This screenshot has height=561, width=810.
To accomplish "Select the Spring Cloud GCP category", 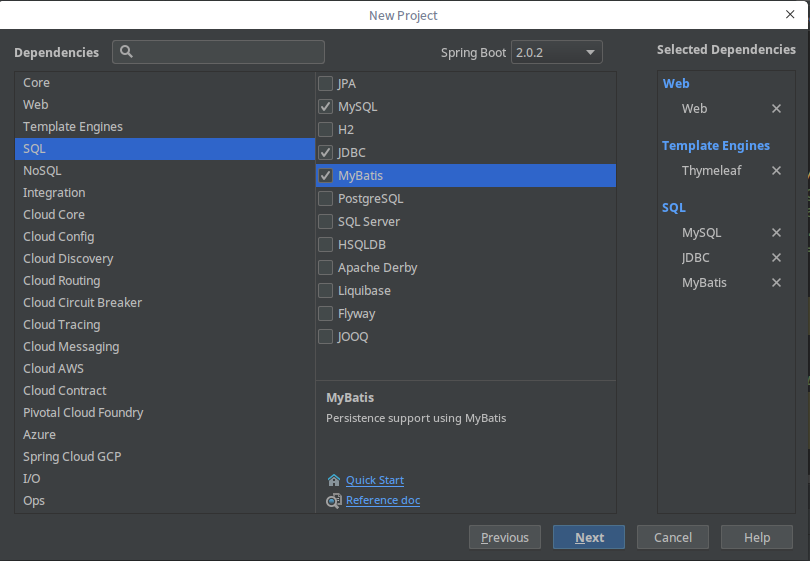I will pos(165,457).
